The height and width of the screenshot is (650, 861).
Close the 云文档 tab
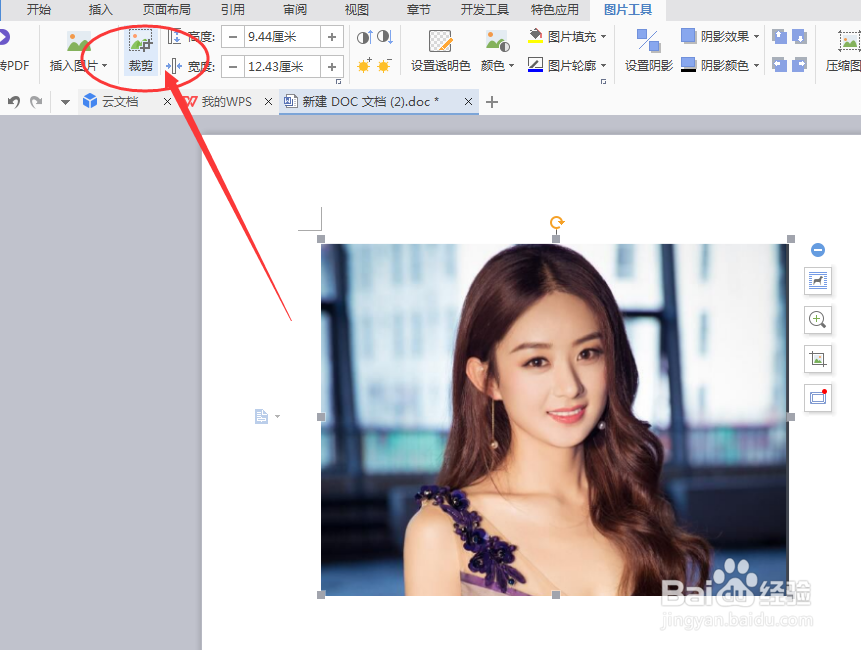coord(167,102)
